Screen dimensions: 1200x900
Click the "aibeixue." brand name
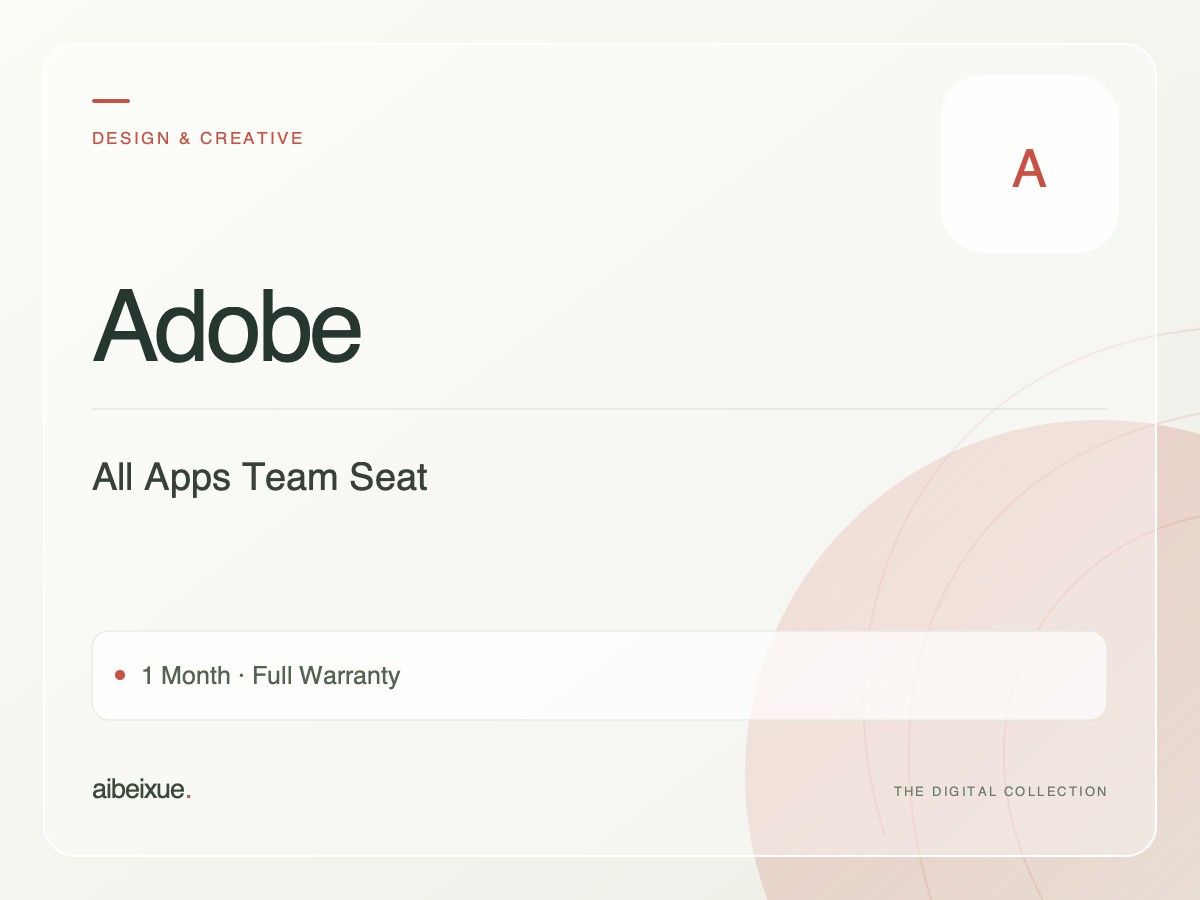(x=142, y=789)
